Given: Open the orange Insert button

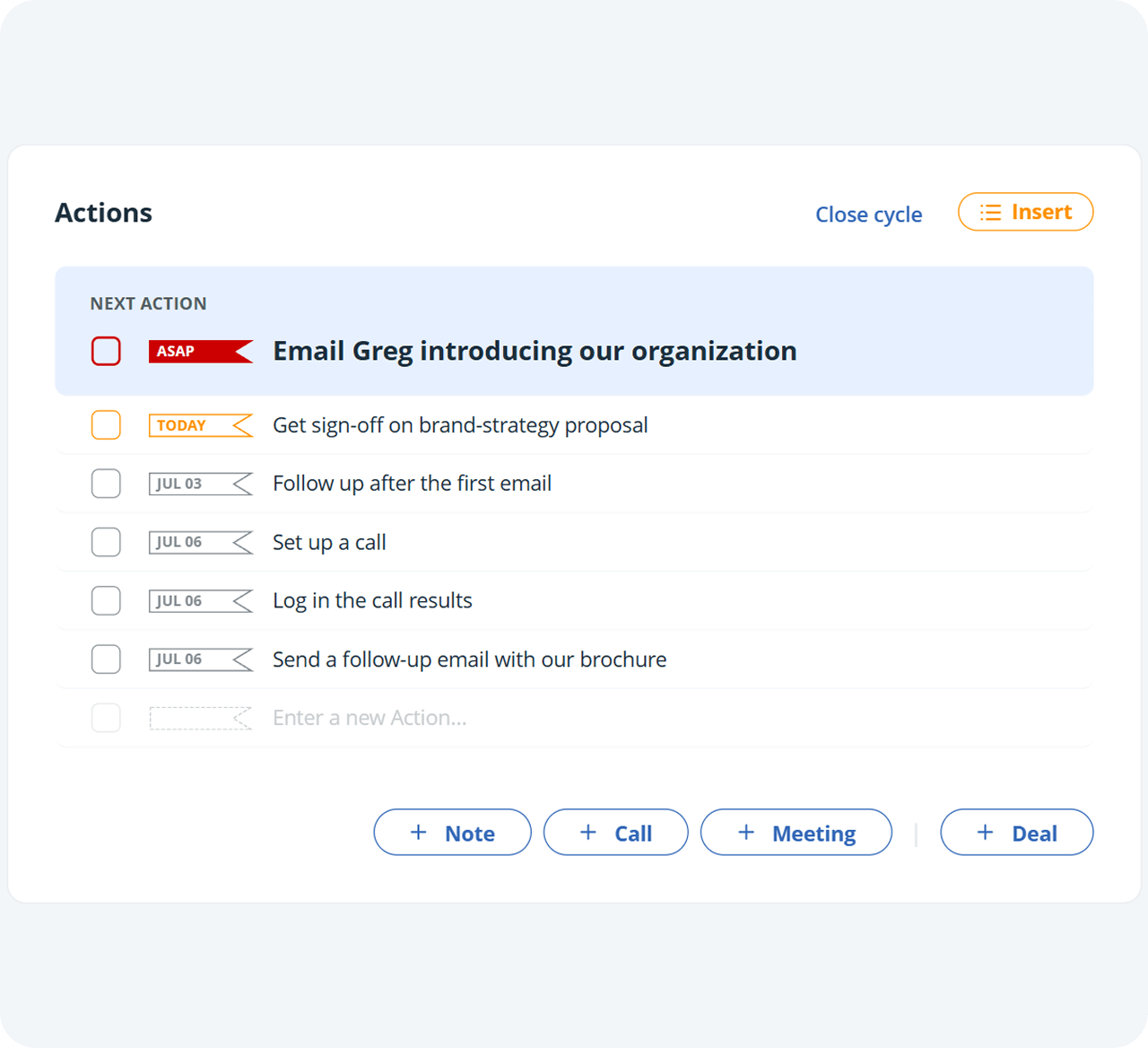Looking at the screenshot, I should click(1025, 212).
